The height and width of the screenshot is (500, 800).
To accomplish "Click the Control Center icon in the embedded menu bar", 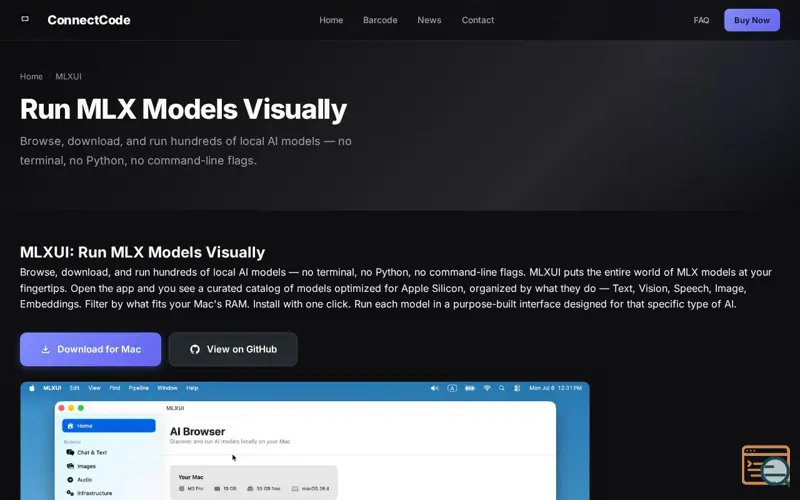I will 517,388.
